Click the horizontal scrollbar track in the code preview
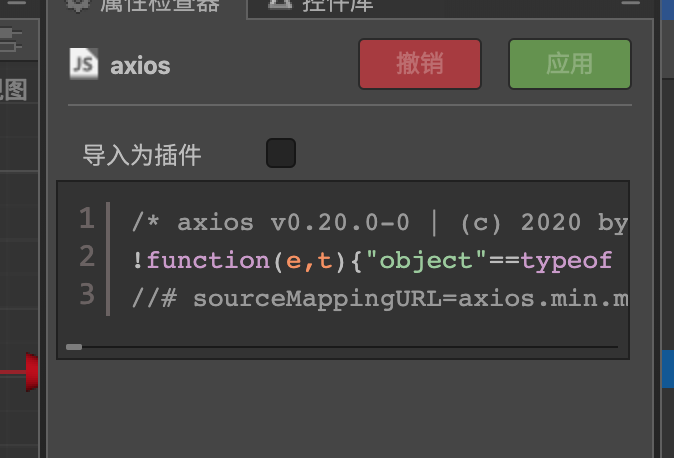This screenshot has width=674, height=458. (x=350, y=347)
